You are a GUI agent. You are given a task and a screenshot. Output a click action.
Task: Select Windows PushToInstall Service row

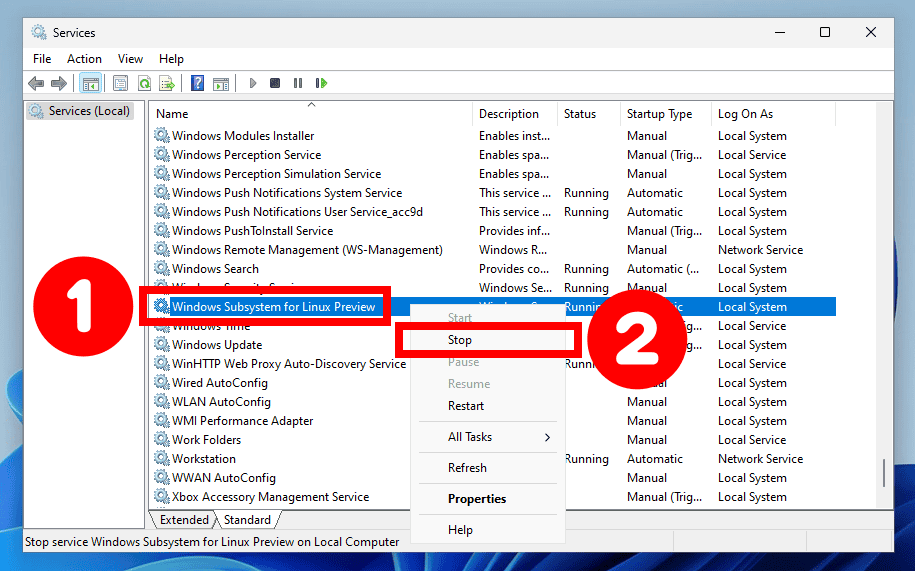click(x=493, y=230)
